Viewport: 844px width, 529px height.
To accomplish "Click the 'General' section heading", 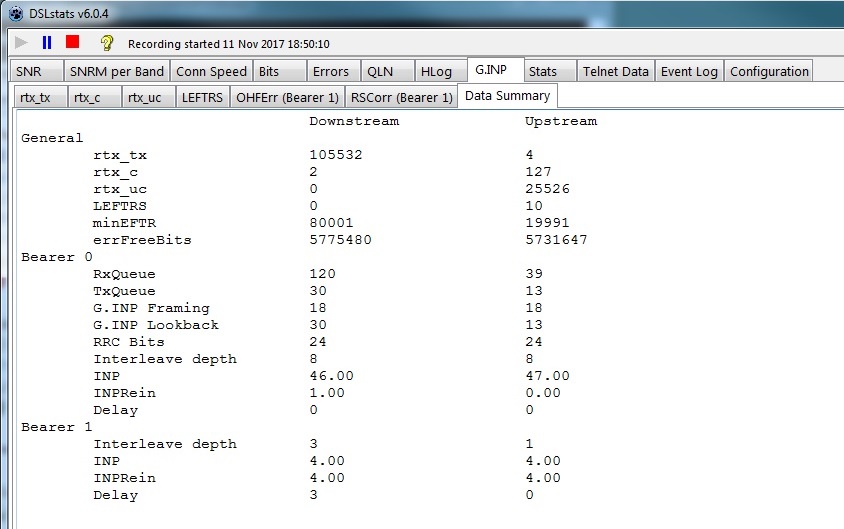I will pyautogui.click(x=52, y=138).
